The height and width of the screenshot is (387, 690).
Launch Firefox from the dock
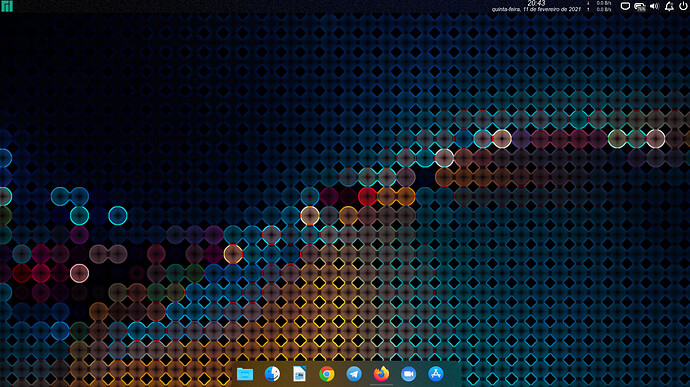381,374
